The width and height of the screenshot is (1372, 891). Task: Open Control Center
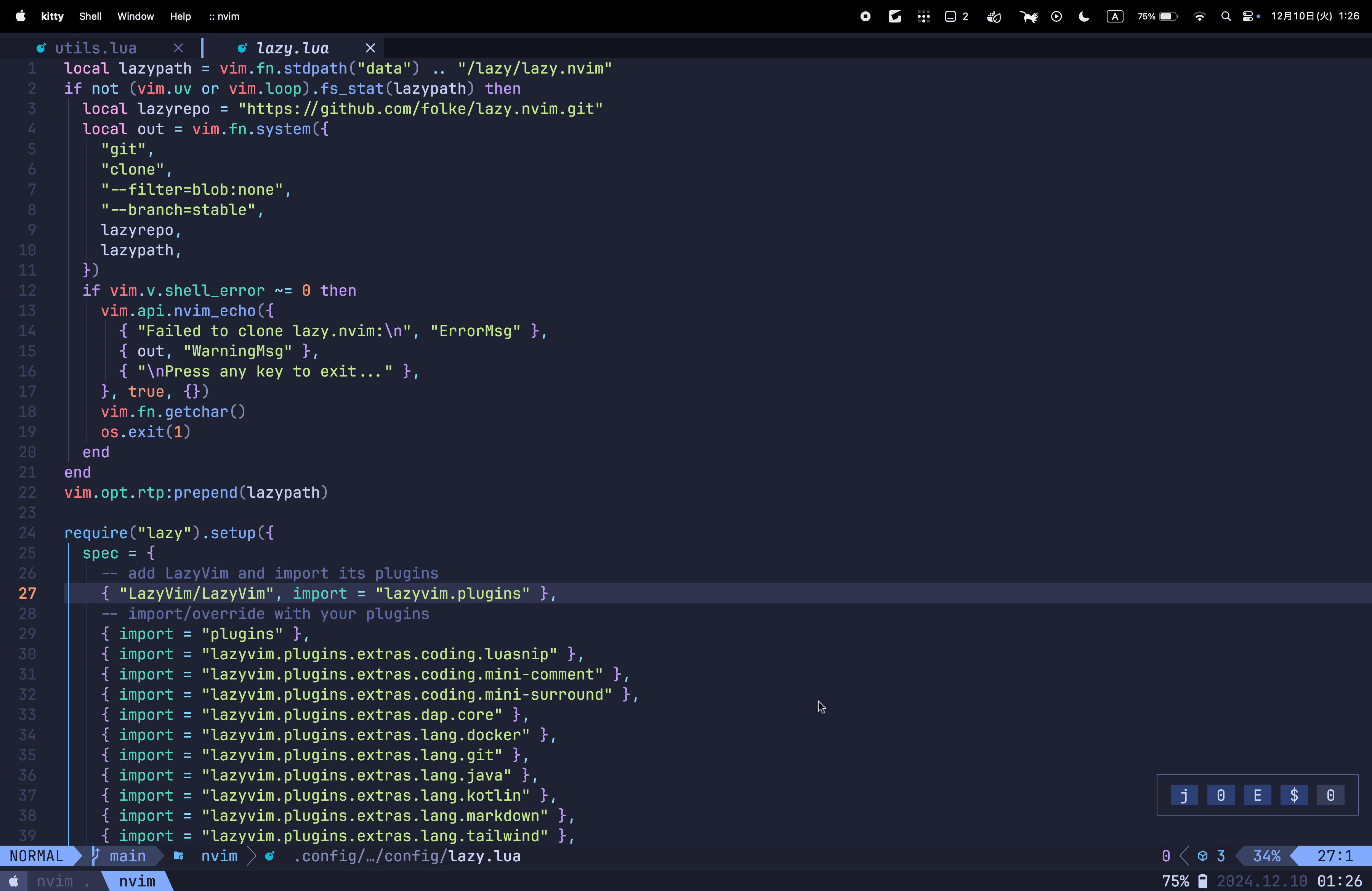1248,16
